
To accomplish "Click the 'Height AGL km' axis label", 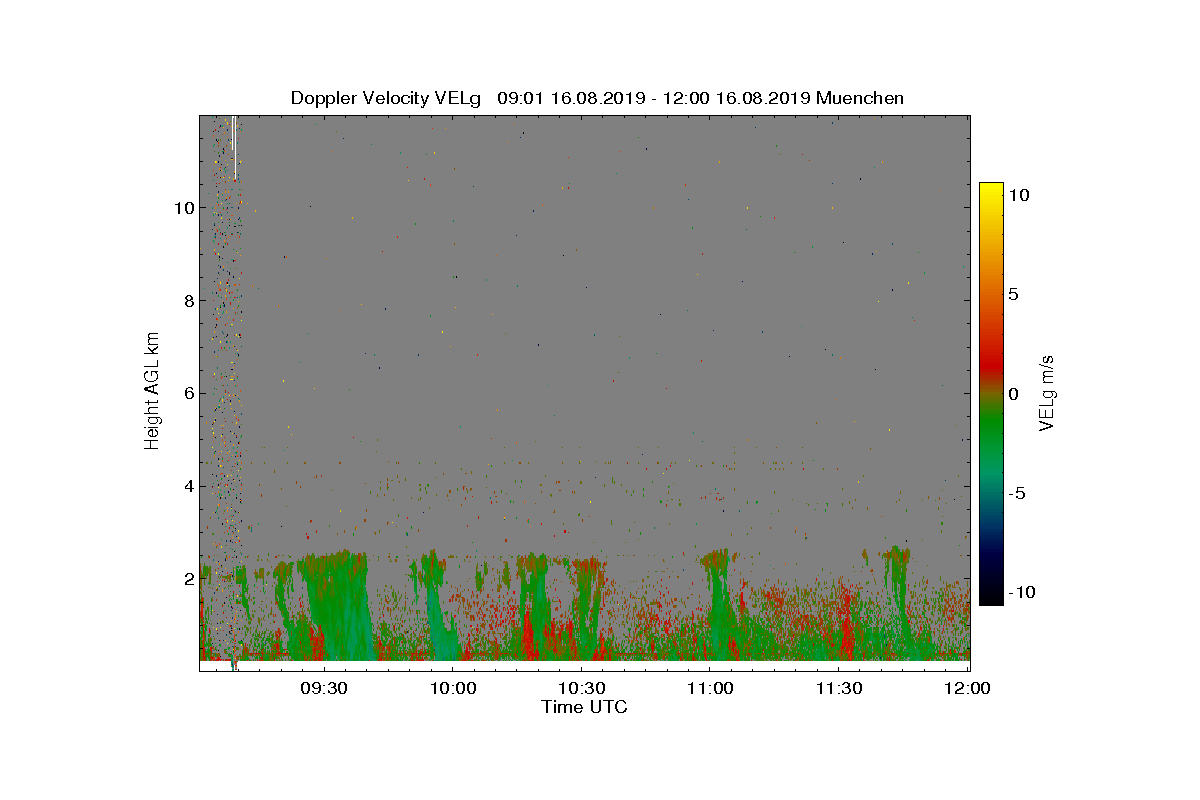I will pyautogui.click(x=152, y=391).
